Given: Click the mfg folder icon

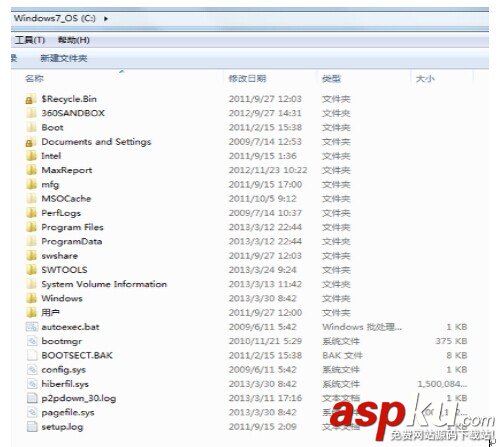Looking at the screenshot, I should tap(31, 185).
